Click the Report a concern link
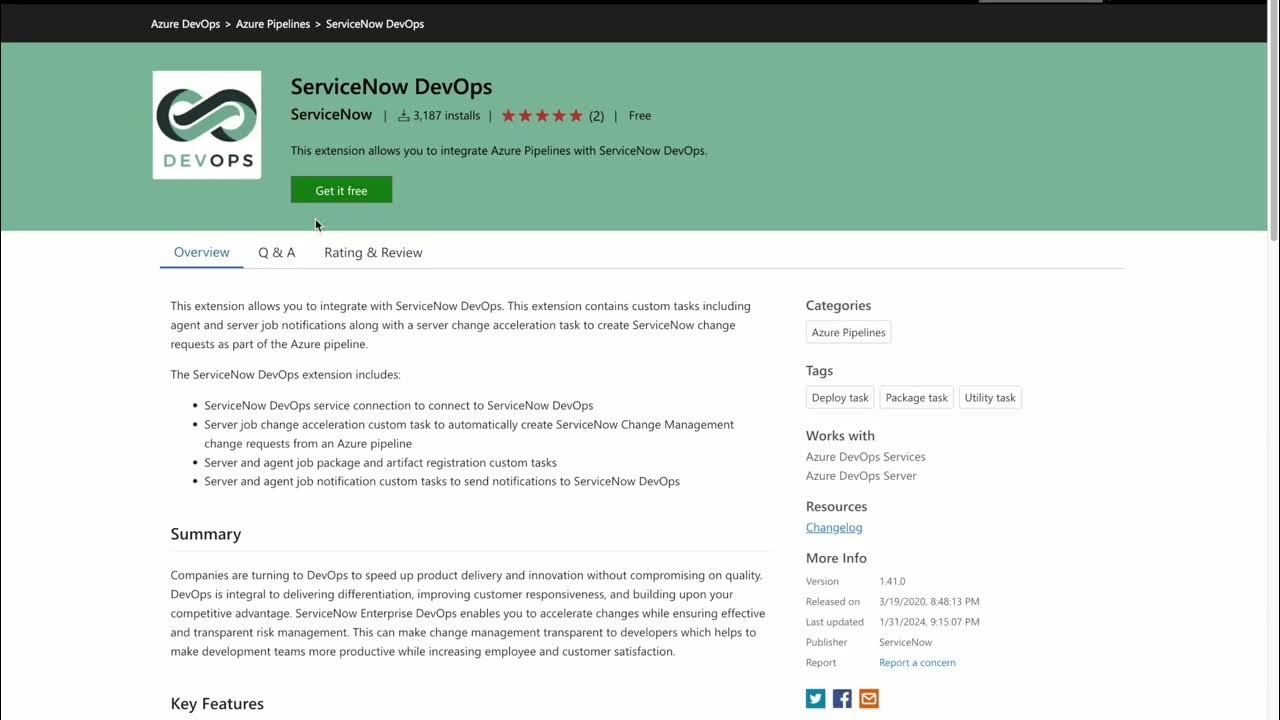This screenshot has height=720, width=1280. tap(917, 663)
